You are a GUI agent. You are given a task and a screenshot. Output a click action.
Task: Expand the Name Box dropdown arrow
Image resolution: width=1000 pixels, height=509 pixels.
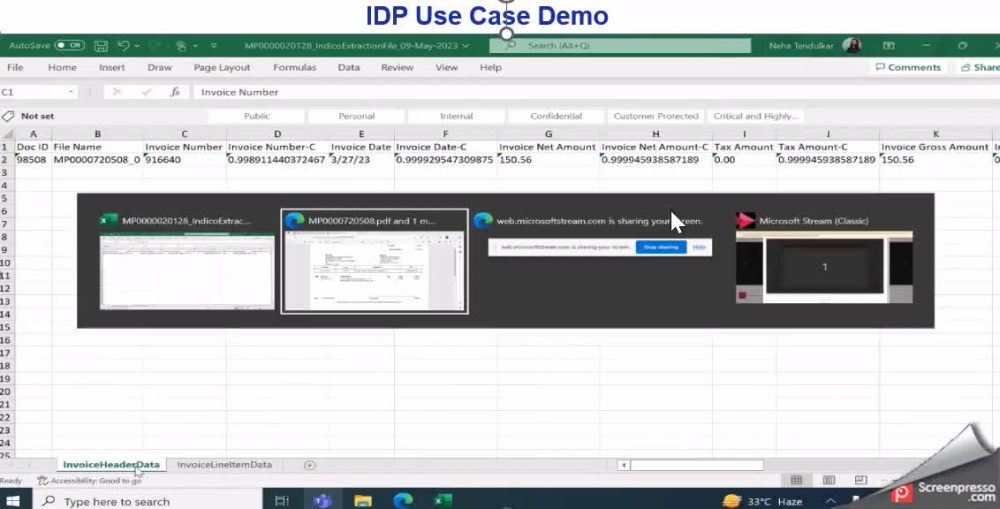click(71, 92)
